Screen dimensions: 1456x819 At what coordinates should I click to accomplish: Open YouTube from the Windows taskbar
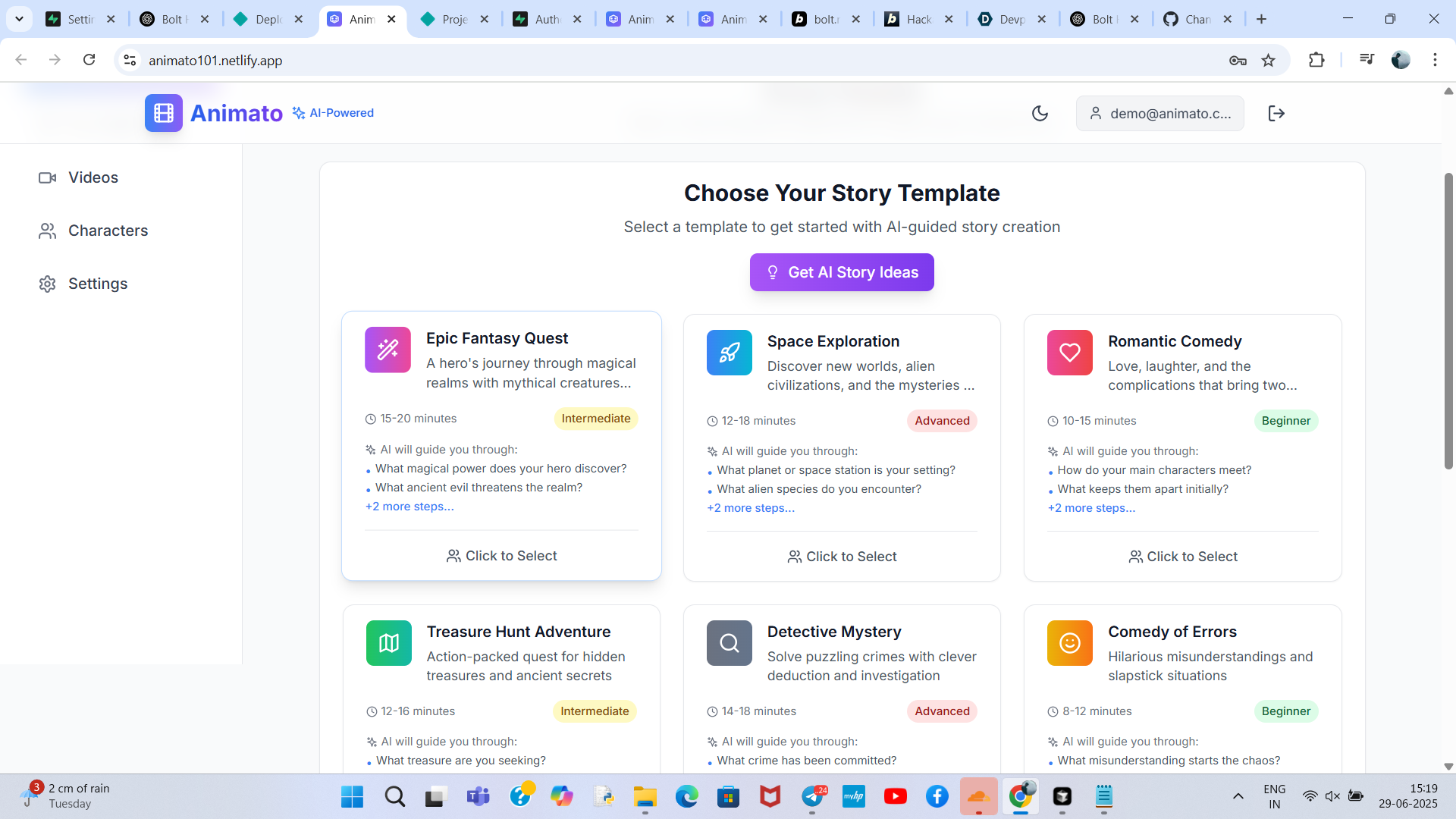[895, 796]
